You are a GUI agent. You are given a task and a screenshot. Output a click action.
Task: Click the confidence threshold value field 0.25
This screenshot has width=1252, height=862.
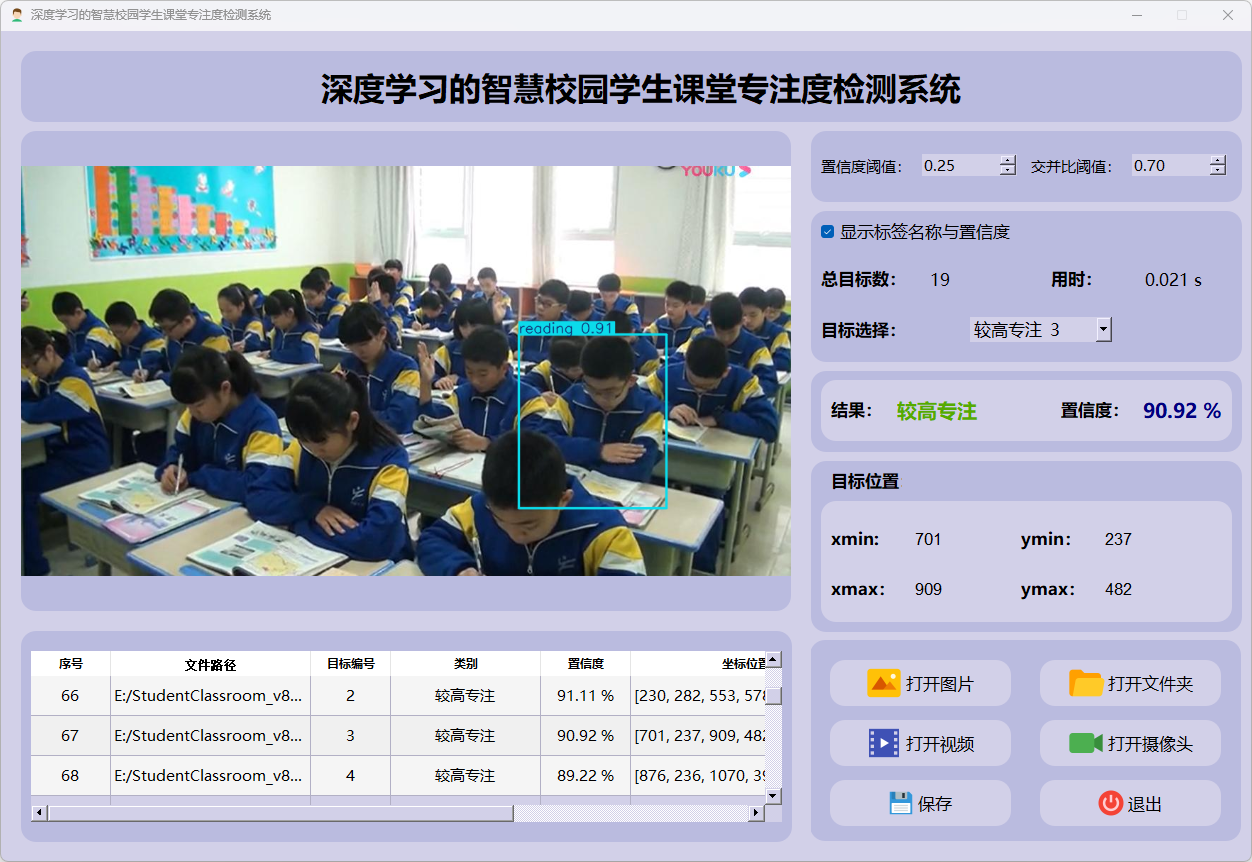coord(958,166)
